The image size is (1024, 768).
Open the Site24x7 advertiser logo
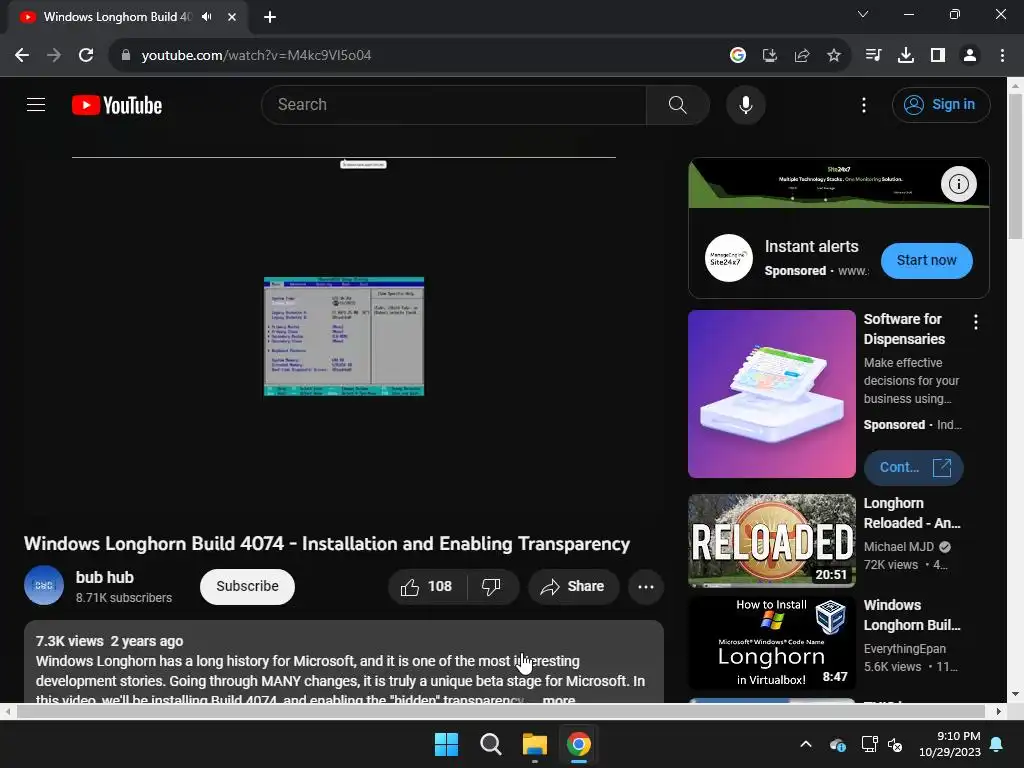(728, 258)
